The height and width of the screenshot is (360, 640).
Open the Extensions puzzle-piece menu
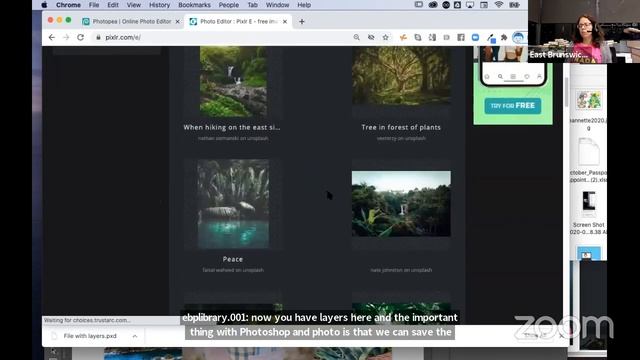point(504,37)
